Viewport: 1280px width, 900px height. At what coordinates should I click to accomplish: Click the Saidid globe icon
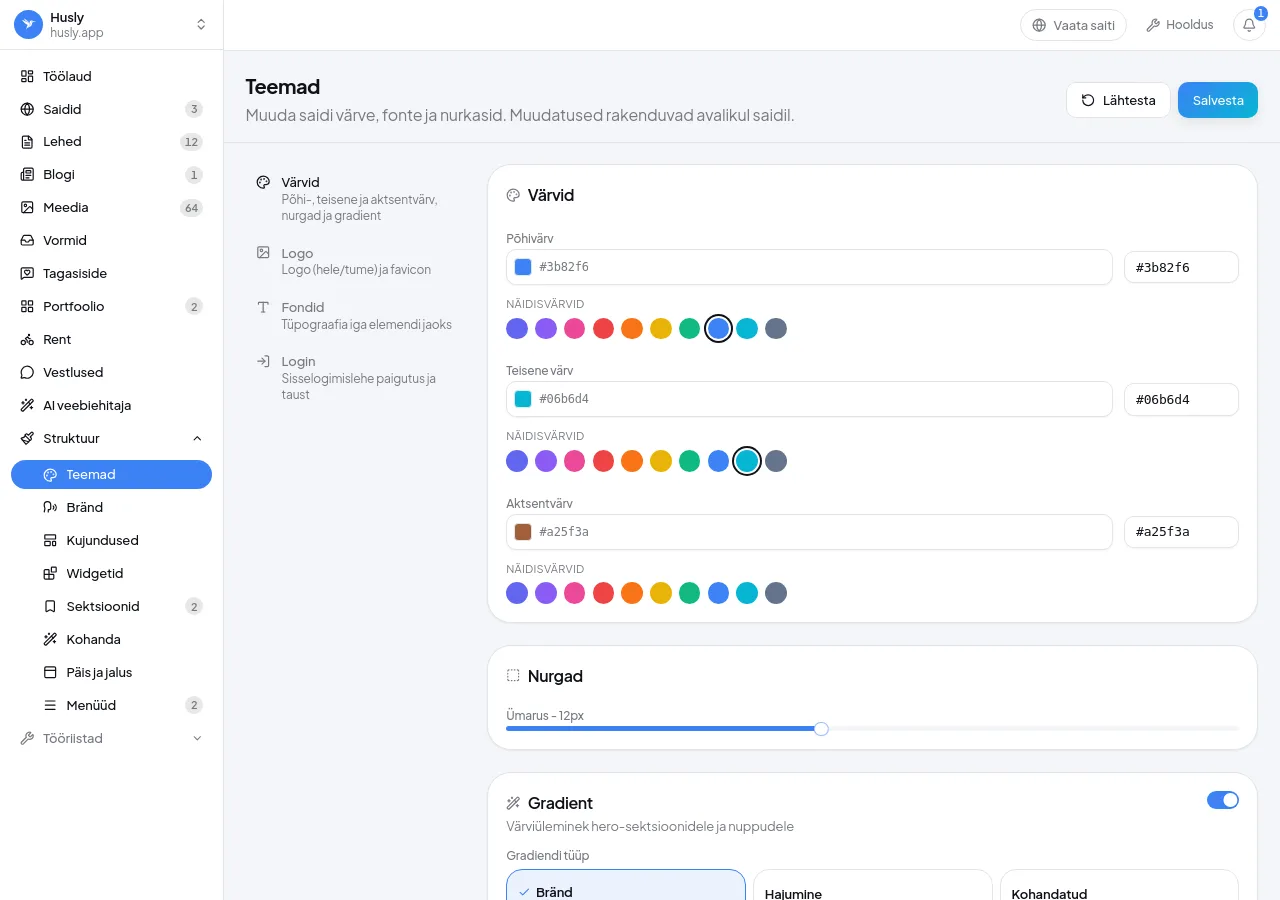point(27,109)
